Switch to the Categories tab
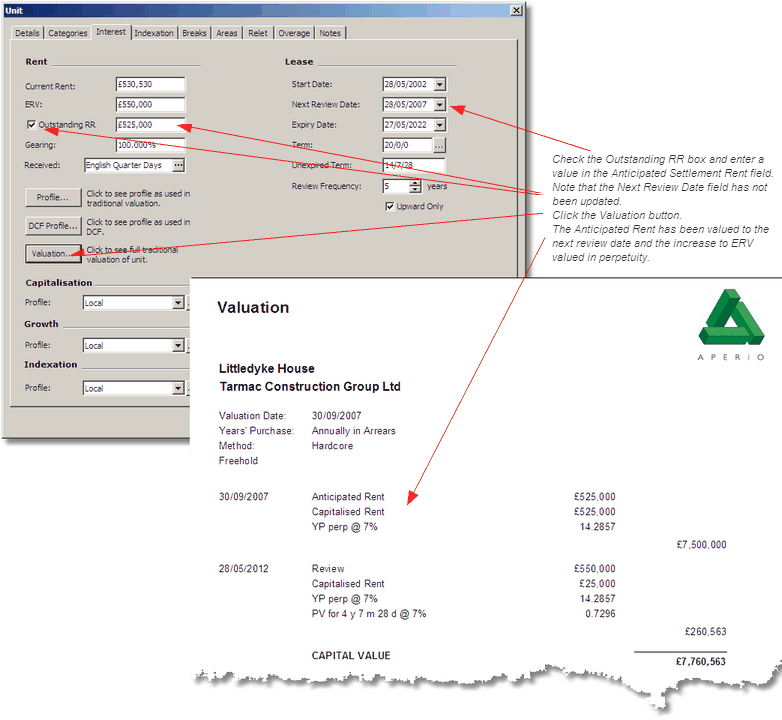This screenshot has width=782, height=720. [68, 33]
